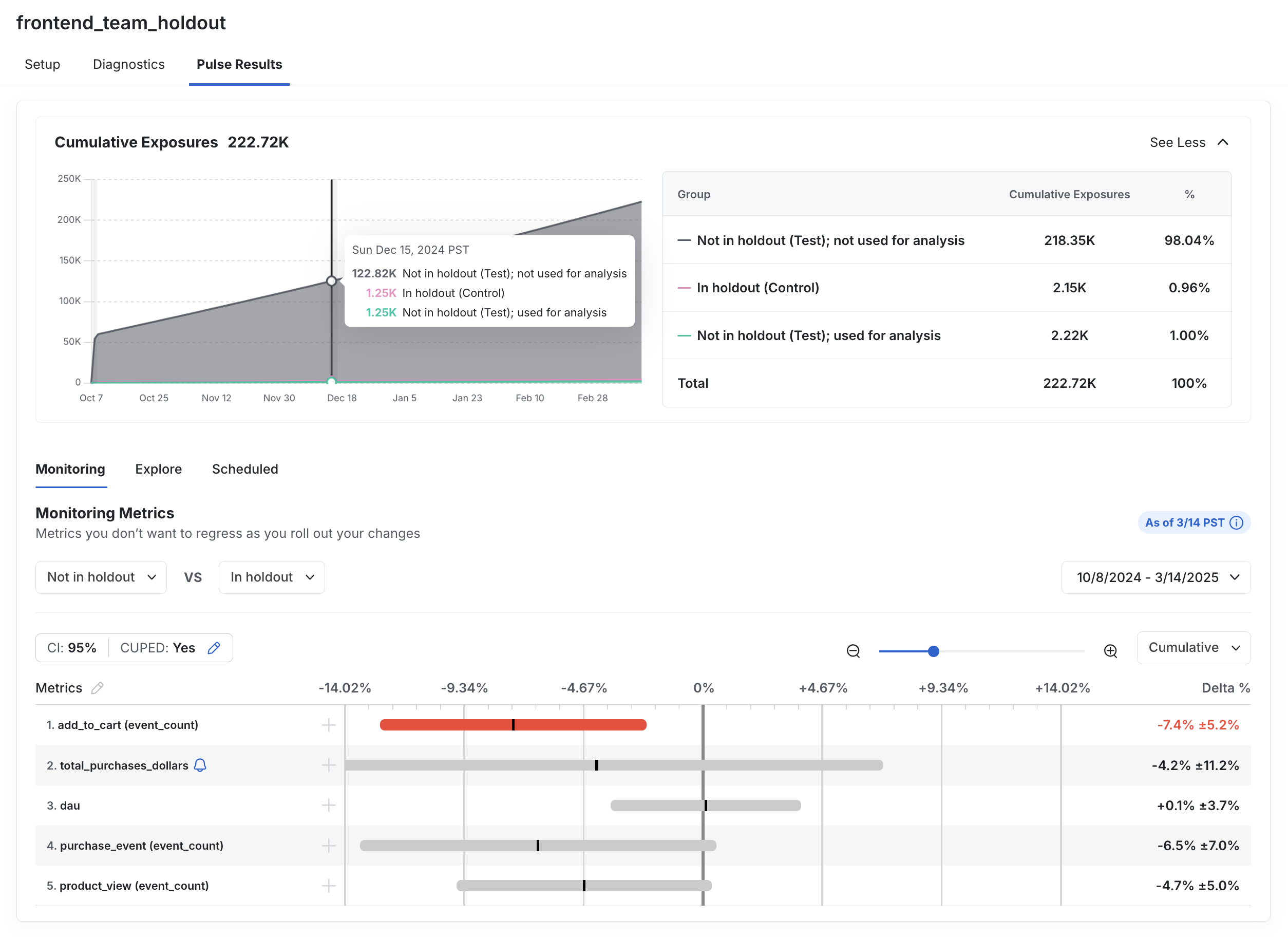The height and width of the screenshot is (937, 1288).
Task: Click the zoom out magnifier icon
Action: [x=853, y=651]
